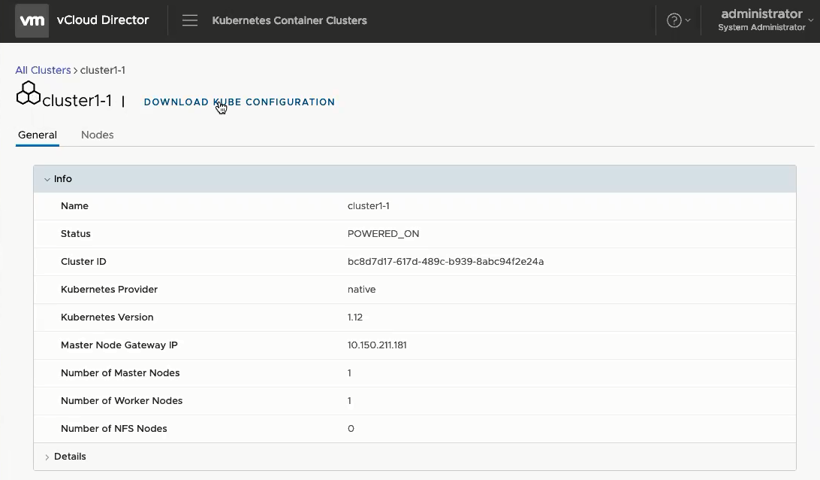Open the hamburger navigation menu
820x480 pixels.
click(189, 20)
